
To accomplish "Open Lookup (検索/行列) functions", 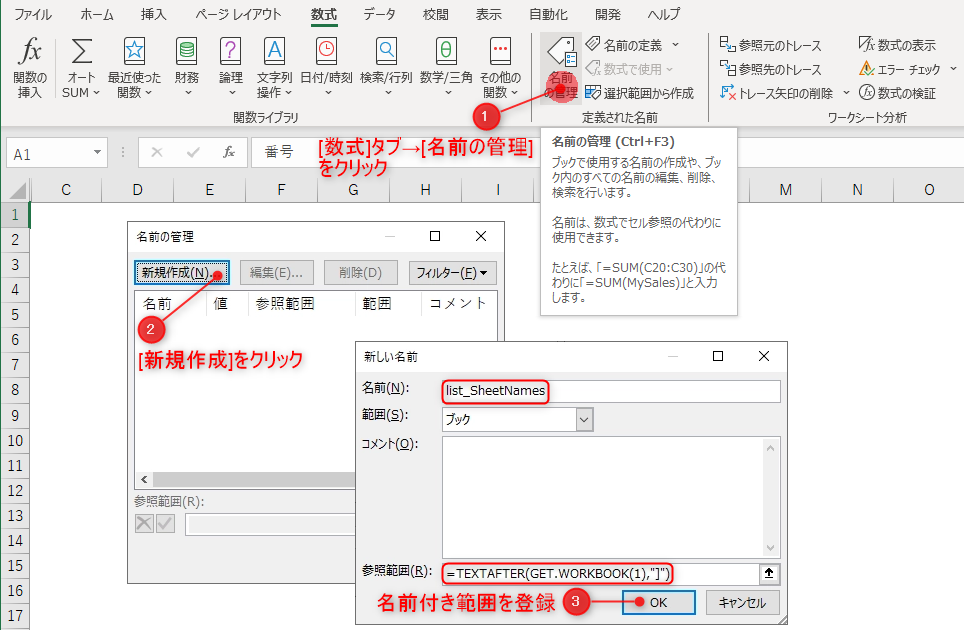I will coord(387,67).
